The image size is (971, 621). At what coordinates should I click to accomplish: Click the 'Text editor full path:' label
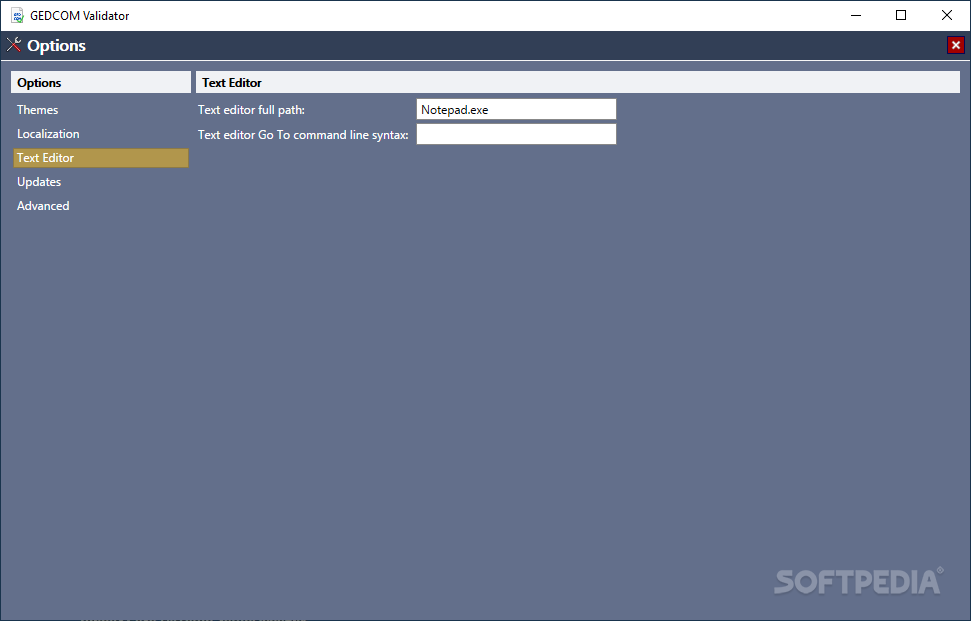(x=251, y=110)
